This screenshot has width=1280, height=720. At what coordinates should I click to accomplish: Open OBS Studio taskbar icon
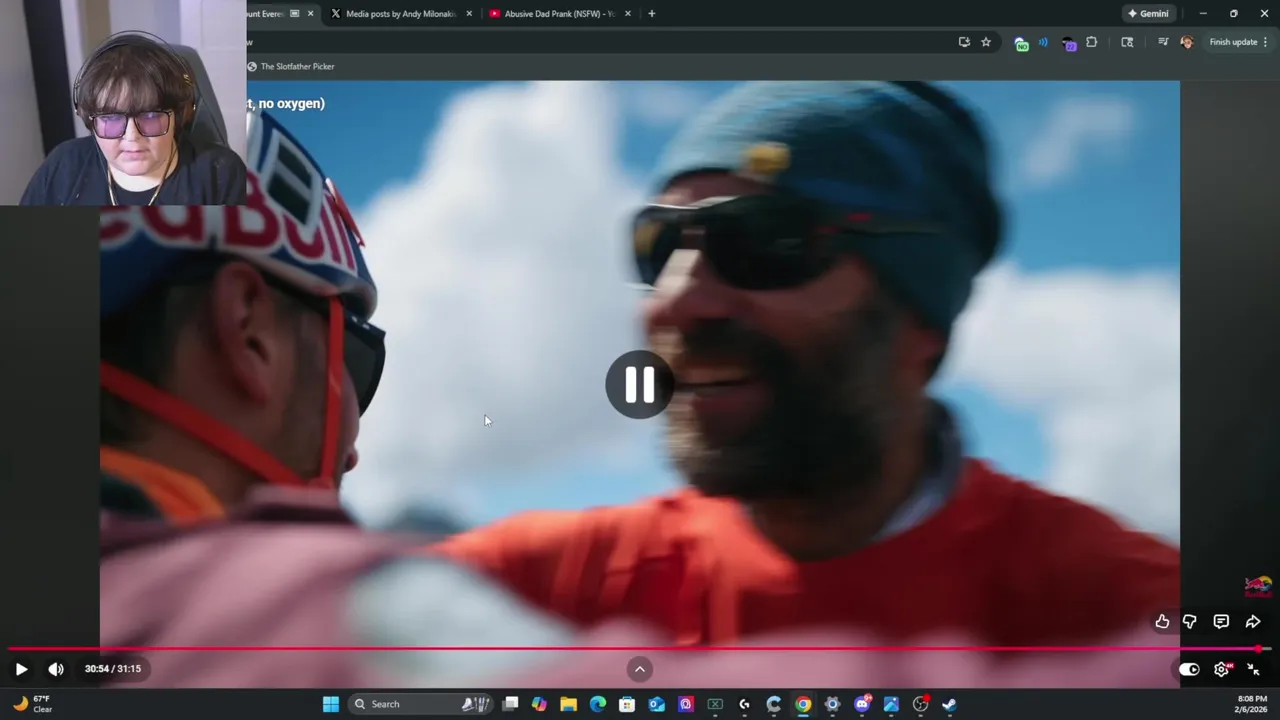coord(921,704)
